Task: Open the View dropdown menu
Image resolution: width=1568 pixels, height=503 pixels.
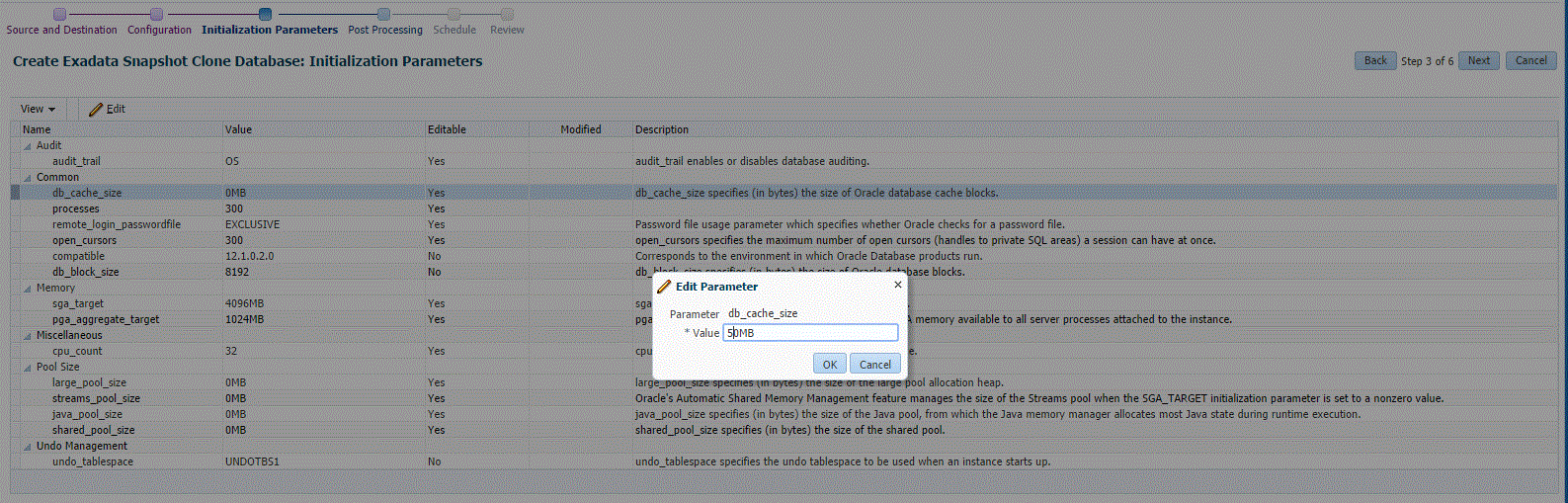Action: tap(39, 109)
